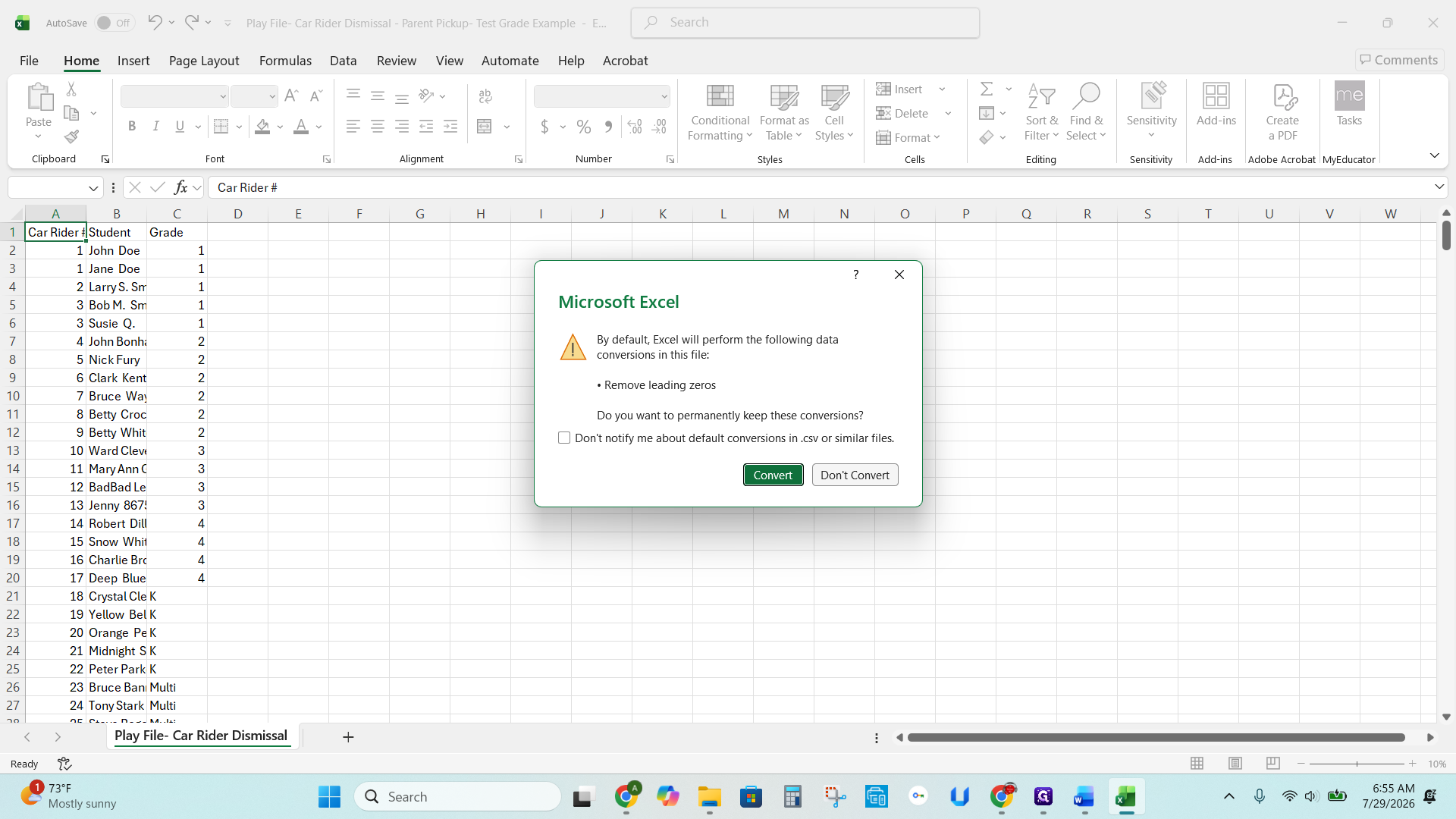Click the Excel search box
This screenshot has width=1456, height=819.
click(x=805, y=23)
